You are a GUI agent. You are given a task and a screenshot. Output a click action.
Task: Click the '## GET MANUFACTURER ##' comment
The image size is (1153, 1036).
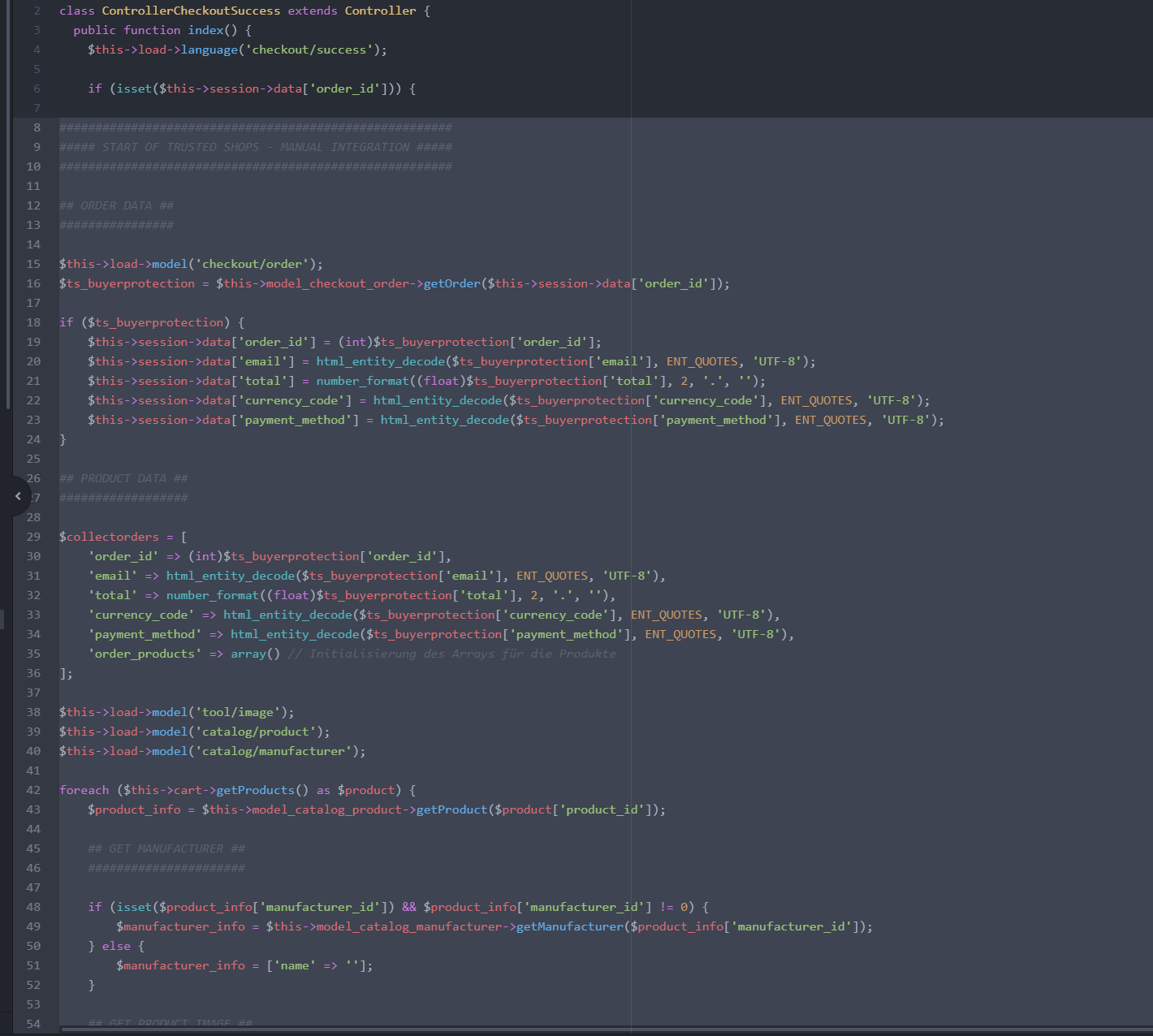[166, 848]
